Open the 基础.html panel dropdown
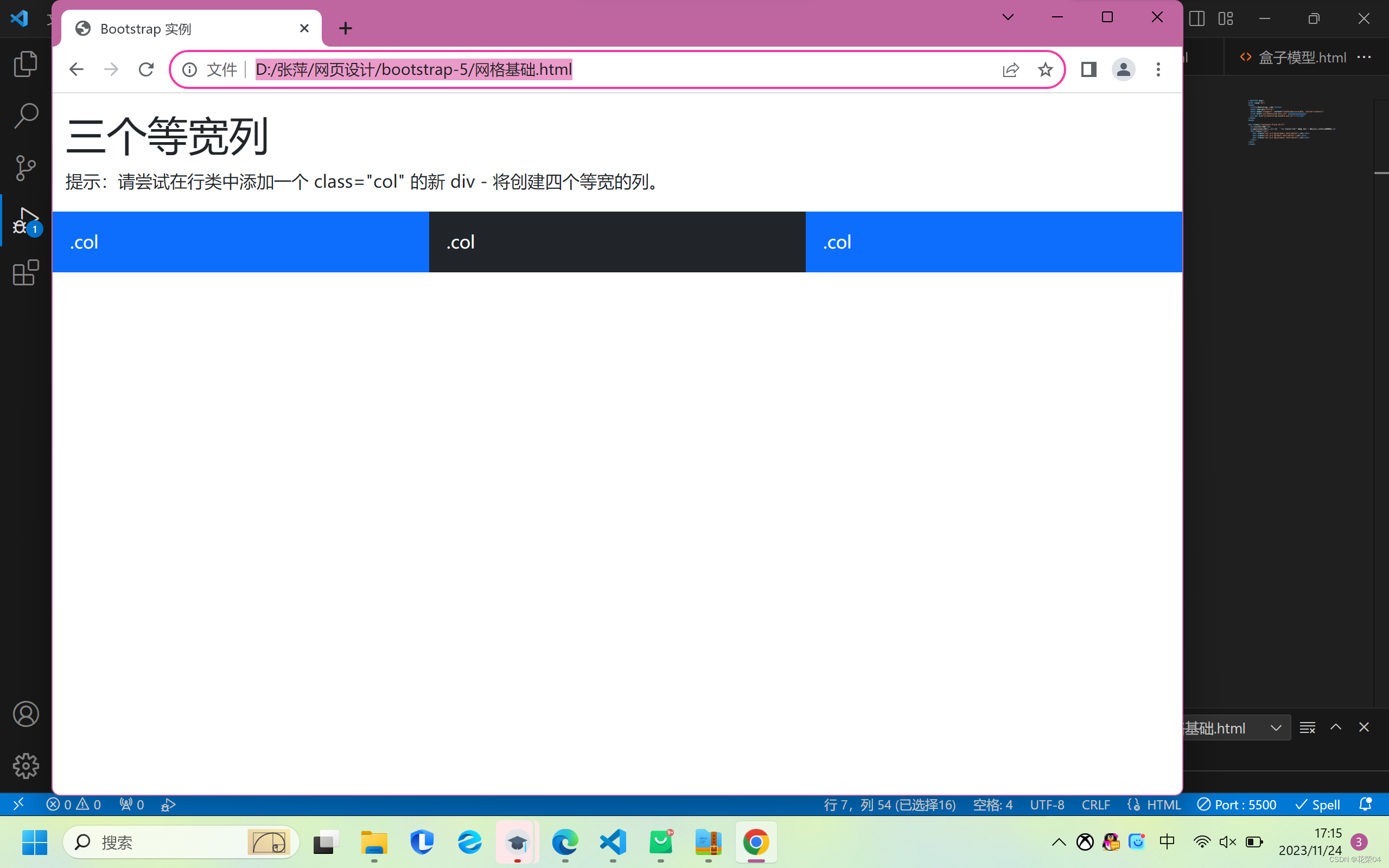The image size is (1389, 868). (1276, 728)
